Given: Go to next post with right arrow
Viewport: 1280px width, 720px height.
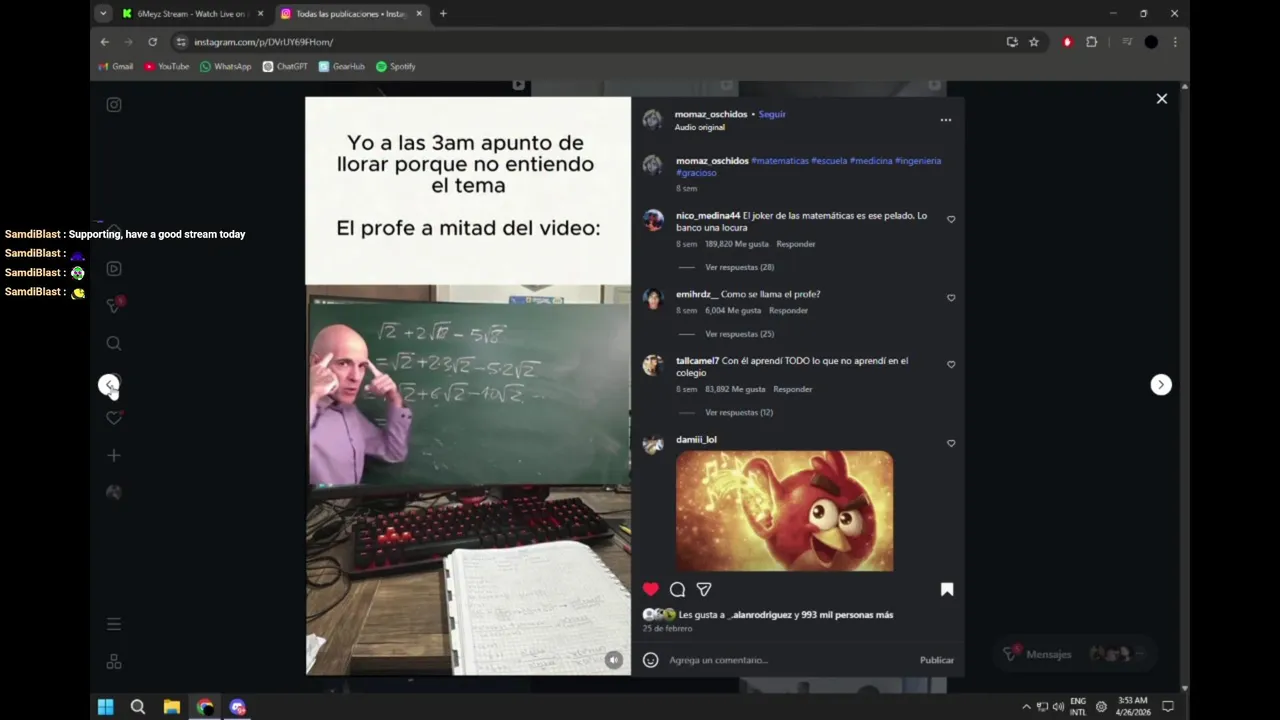Looking at the screenshot, I should tap(1161, 385).
